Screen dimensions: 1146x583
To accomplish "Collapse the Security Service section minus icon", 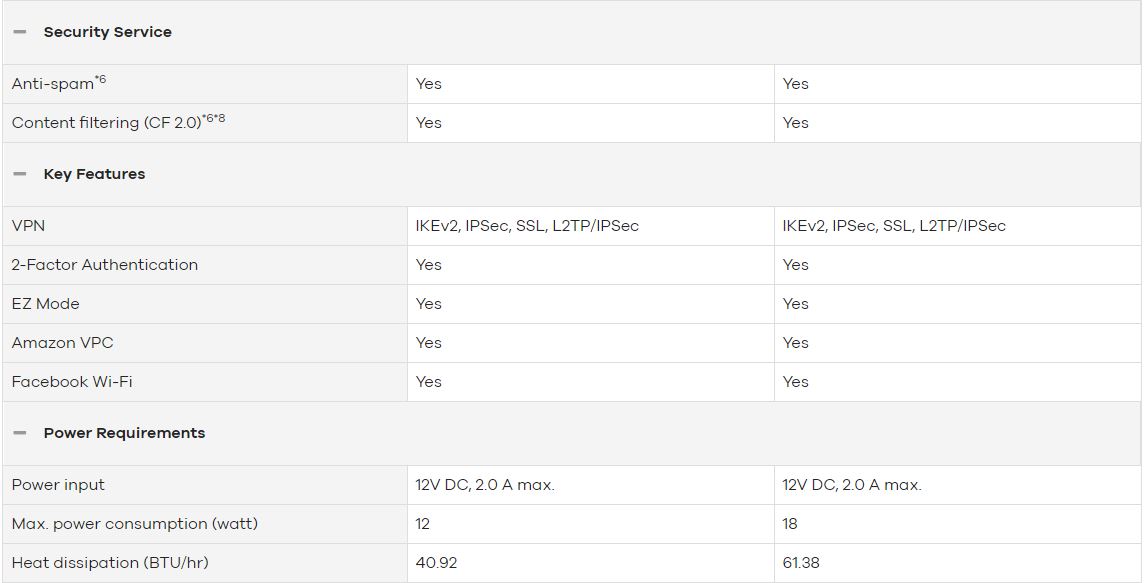I will tap(20, 32).
